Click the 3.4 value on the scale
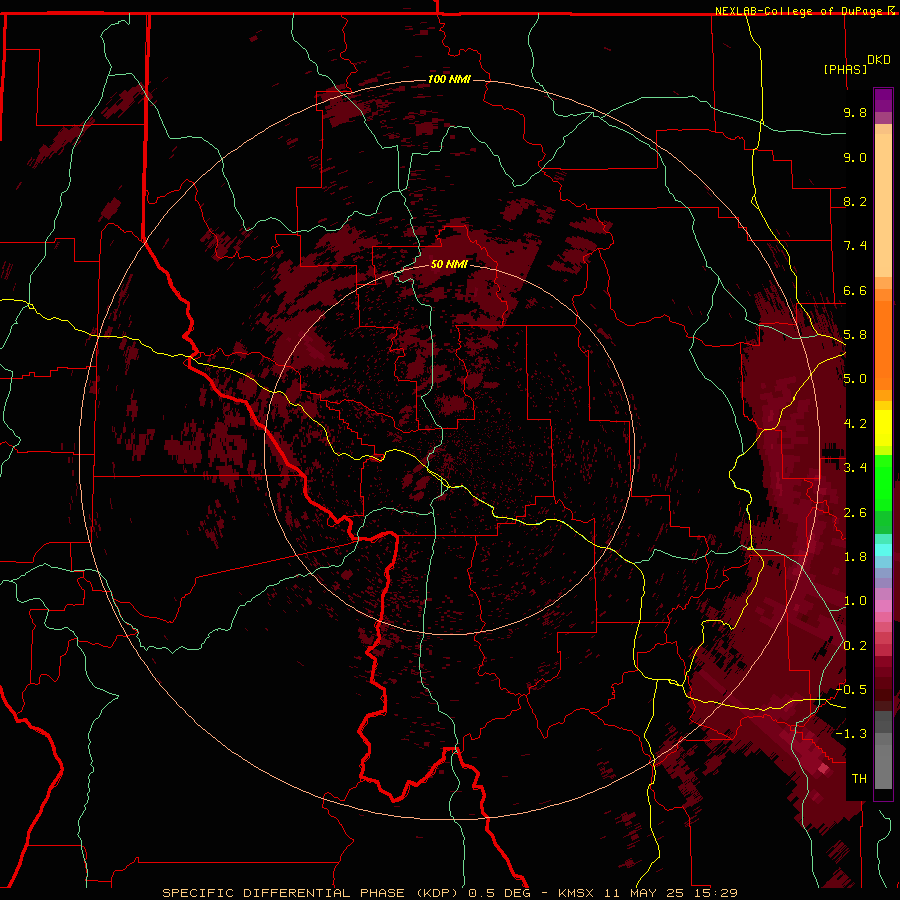This screenshot has width=900, height=900. point(855,468)
